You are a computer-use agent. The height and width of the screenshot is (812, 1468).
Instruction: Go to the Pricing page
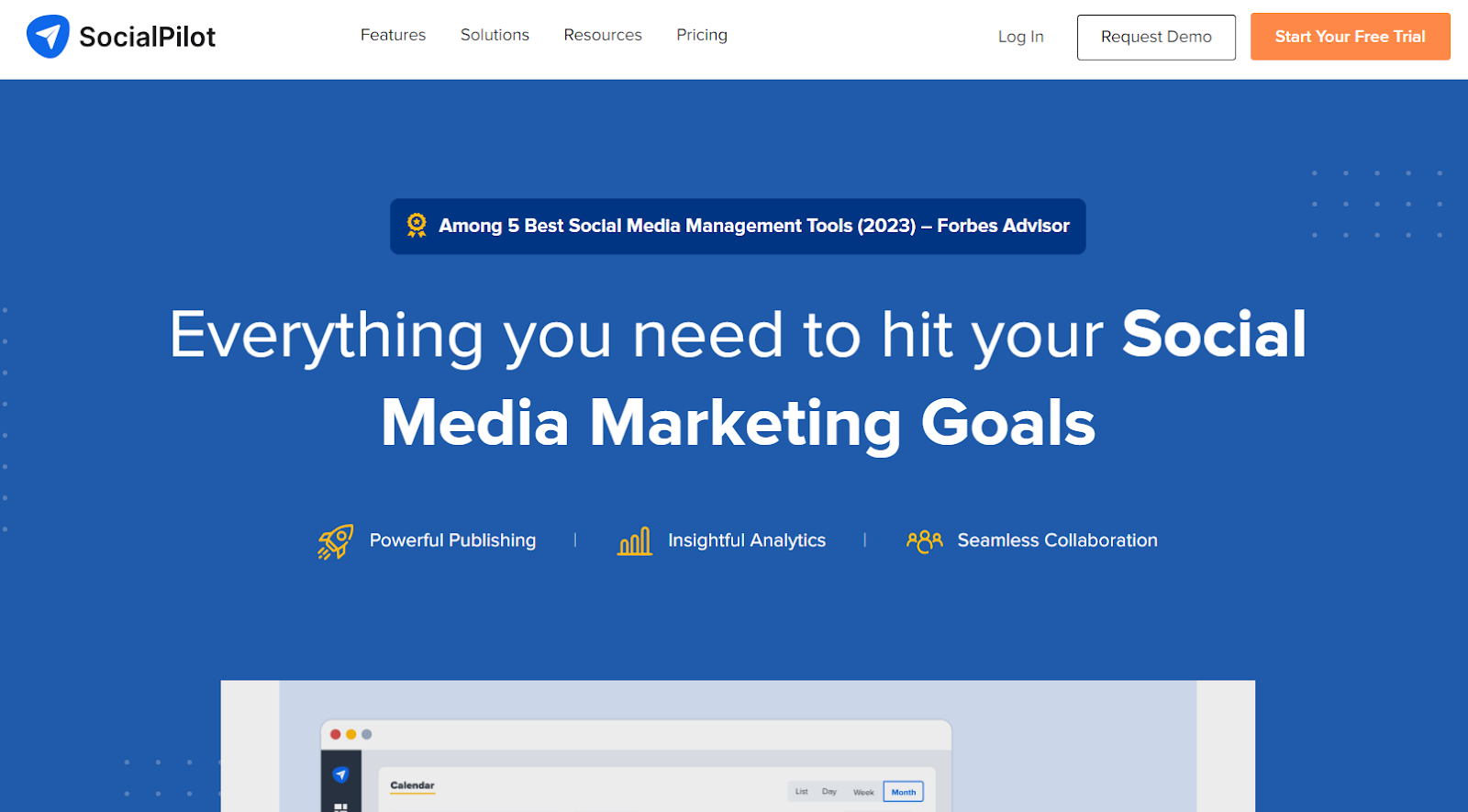702,35
